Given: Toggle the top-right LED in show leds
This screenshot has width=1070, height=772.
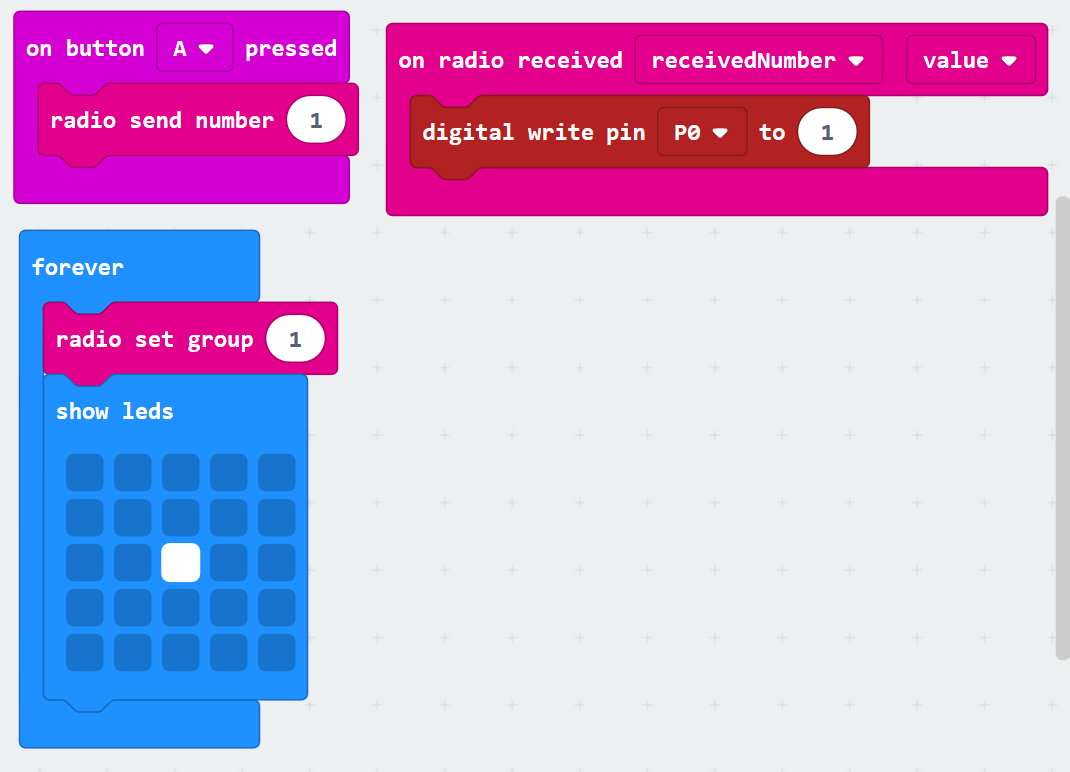Looking at the screenshot, I should point(277,472).
